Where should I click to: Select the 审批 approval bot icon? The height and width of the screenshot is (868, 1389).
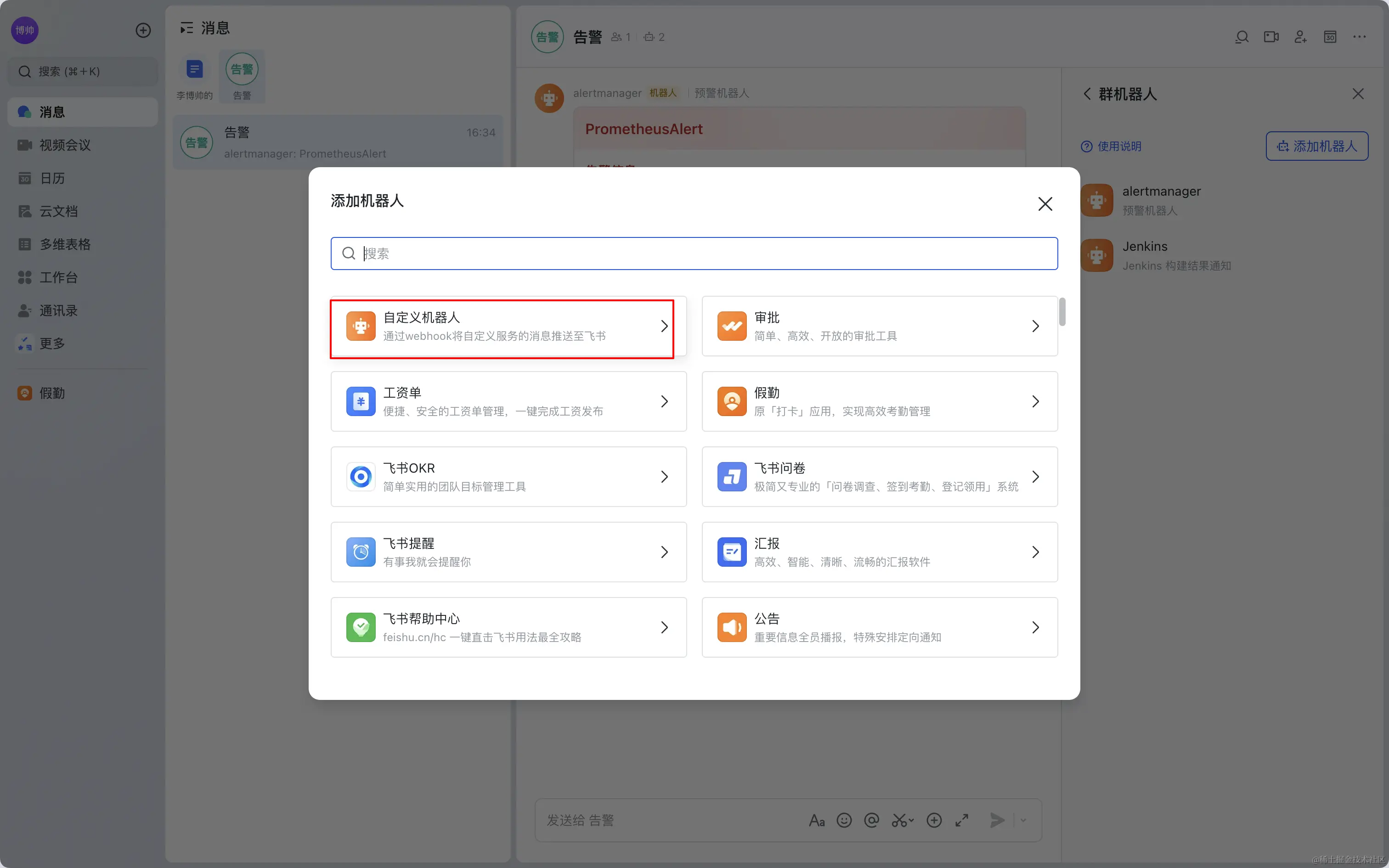click(x=732, y=326)
